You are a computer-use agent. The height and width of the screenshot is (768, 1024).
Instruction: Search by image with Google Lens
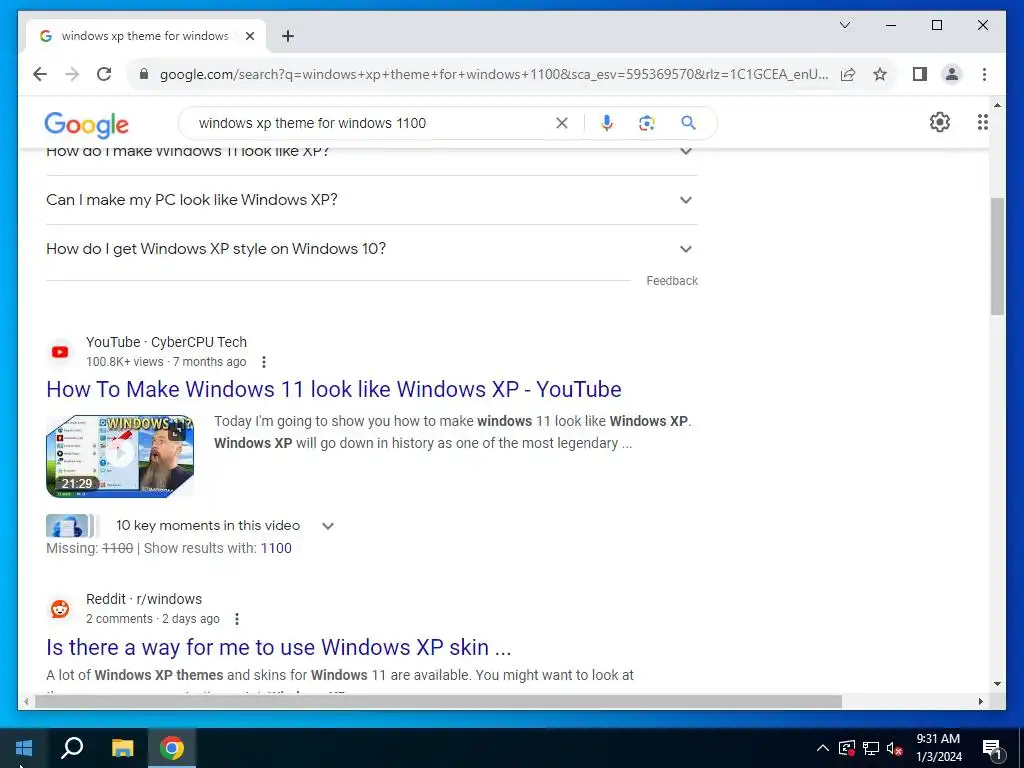647,123
